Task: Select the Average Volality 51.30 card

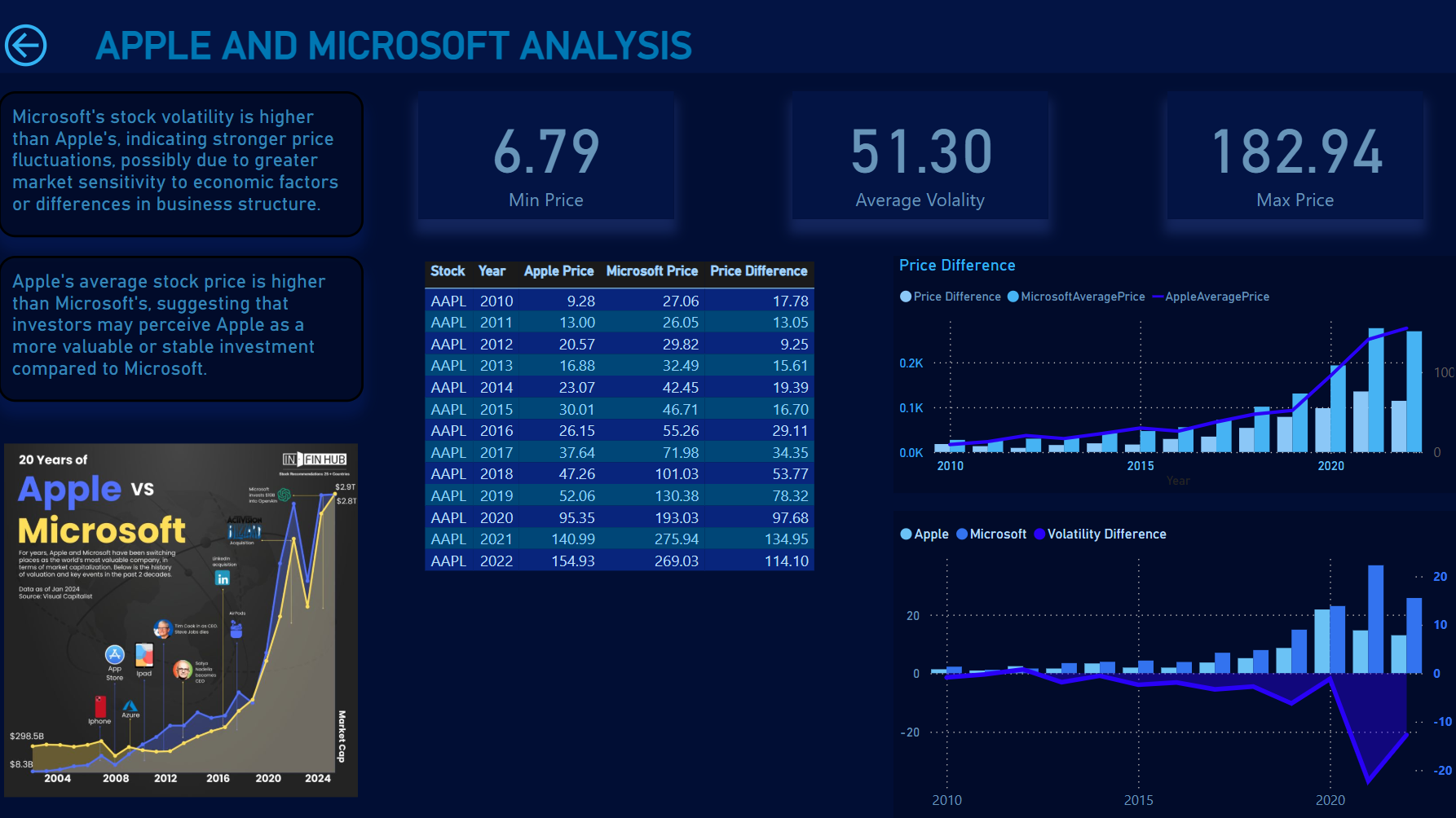Action: [x=920, y=156]
